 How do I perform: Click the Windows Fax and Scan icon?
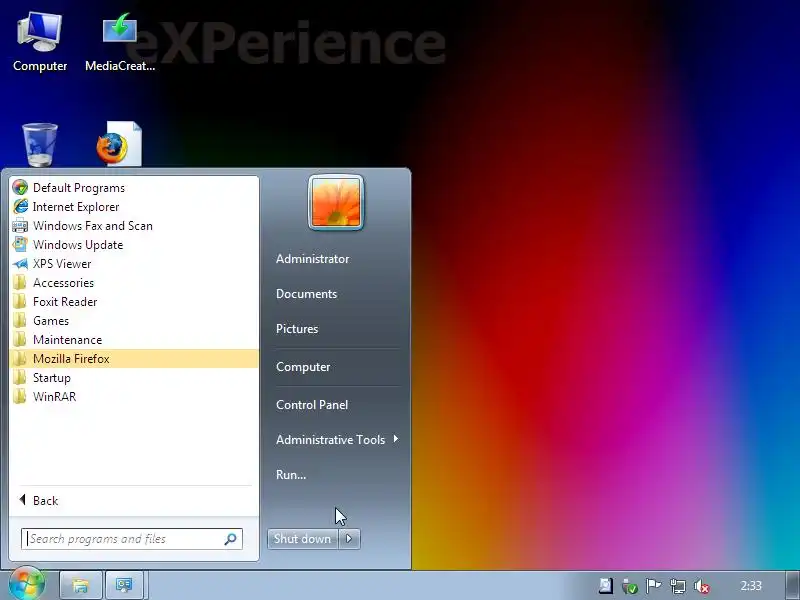pyautogui.click(x=20, y=226)
